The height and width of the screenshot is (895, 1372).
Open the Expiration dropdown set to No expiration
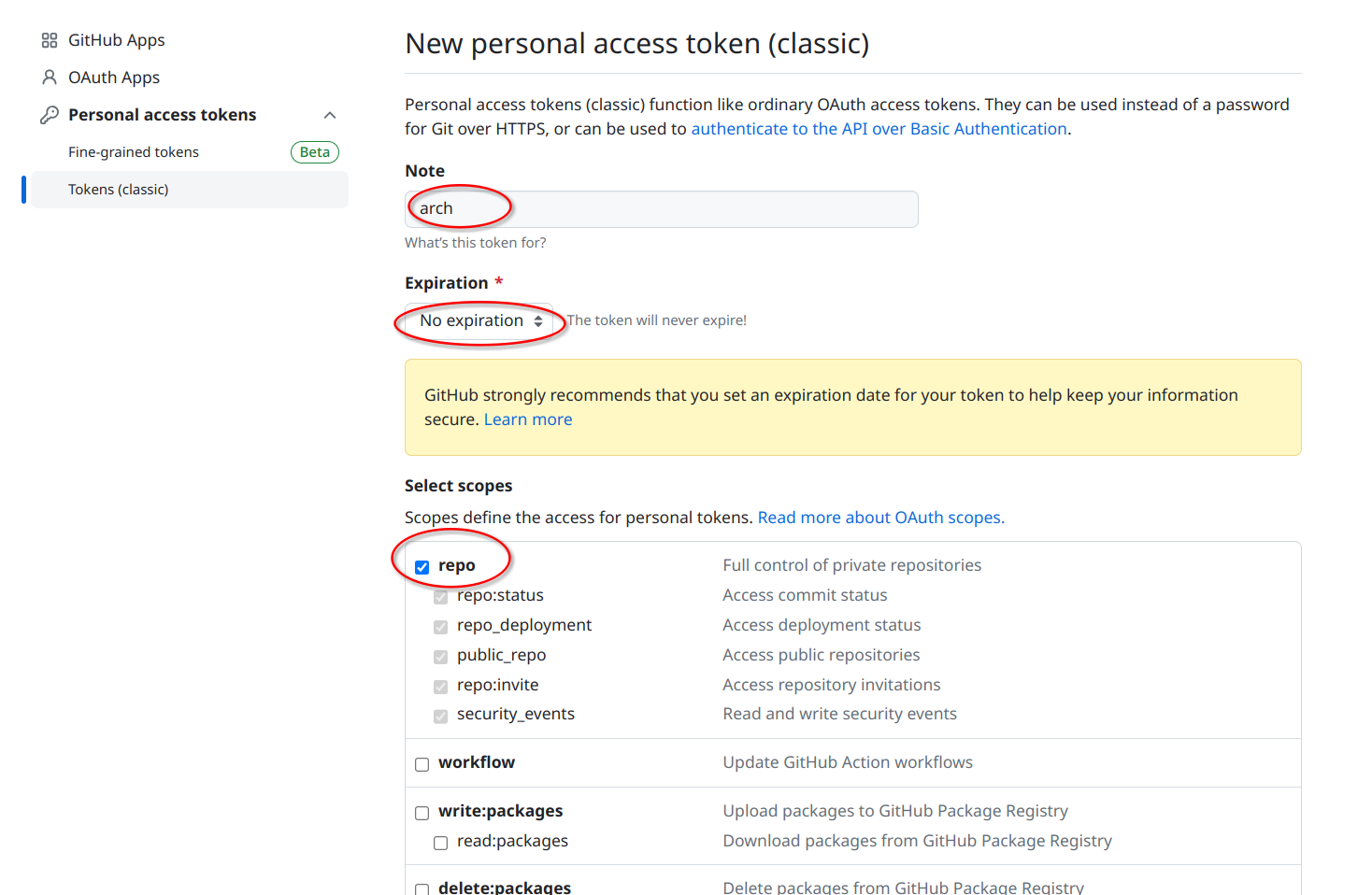click(479, 321)
